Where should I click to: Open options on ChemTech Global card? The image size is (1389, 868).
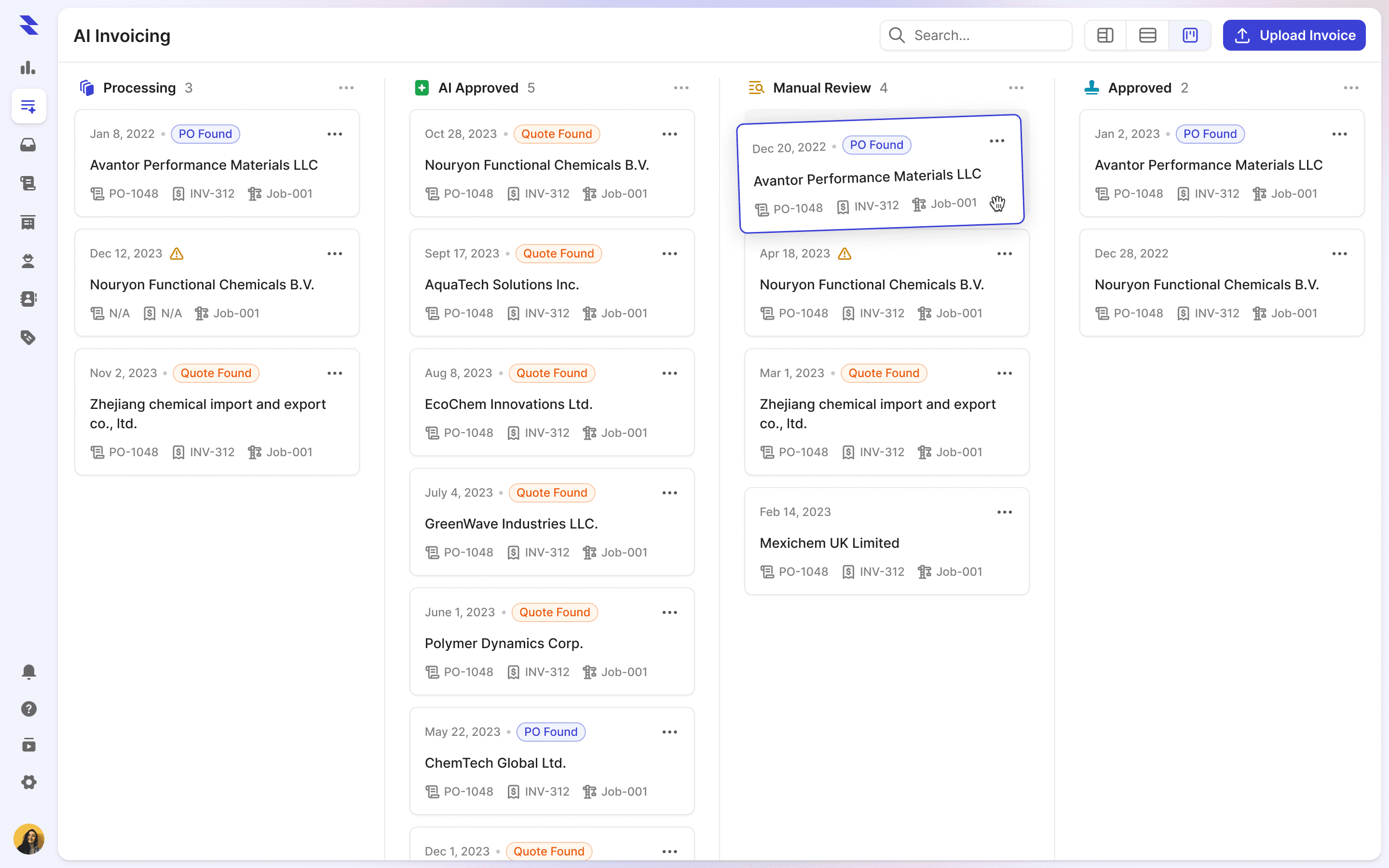(x=670, y=732)
